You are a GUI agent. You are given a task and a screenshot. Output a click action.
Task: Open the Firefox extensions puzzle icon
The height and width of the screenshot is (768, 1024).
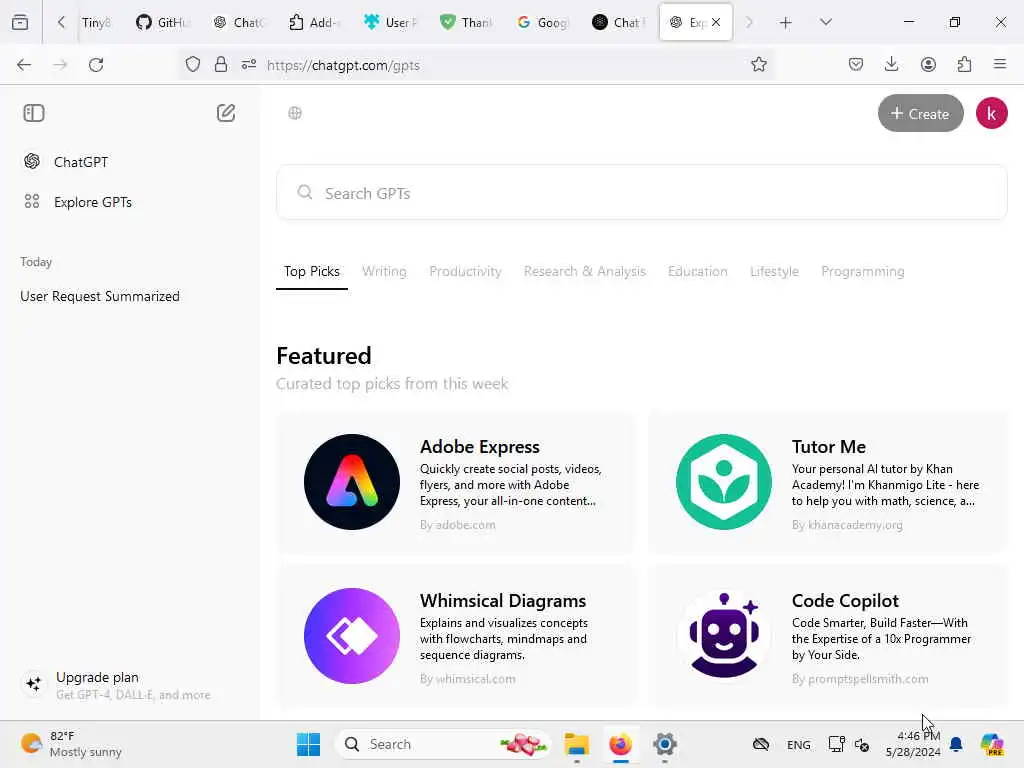964,65
